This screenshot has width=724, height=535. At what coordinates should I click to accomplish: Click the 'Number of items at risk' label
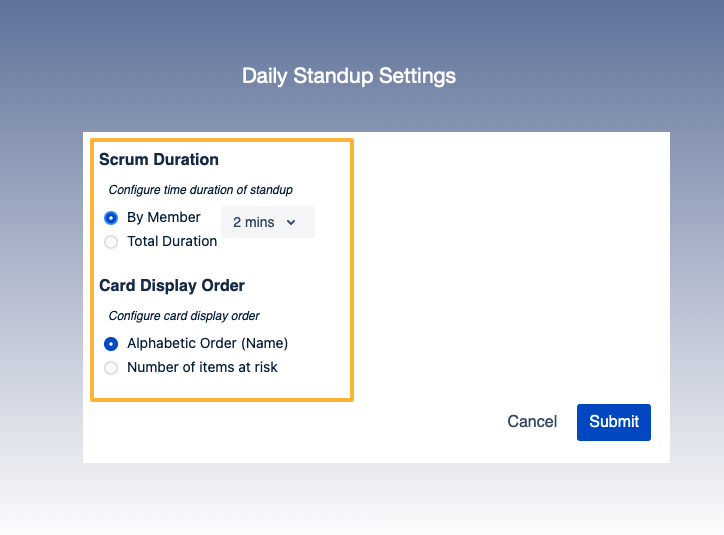[x=202, y=367]
